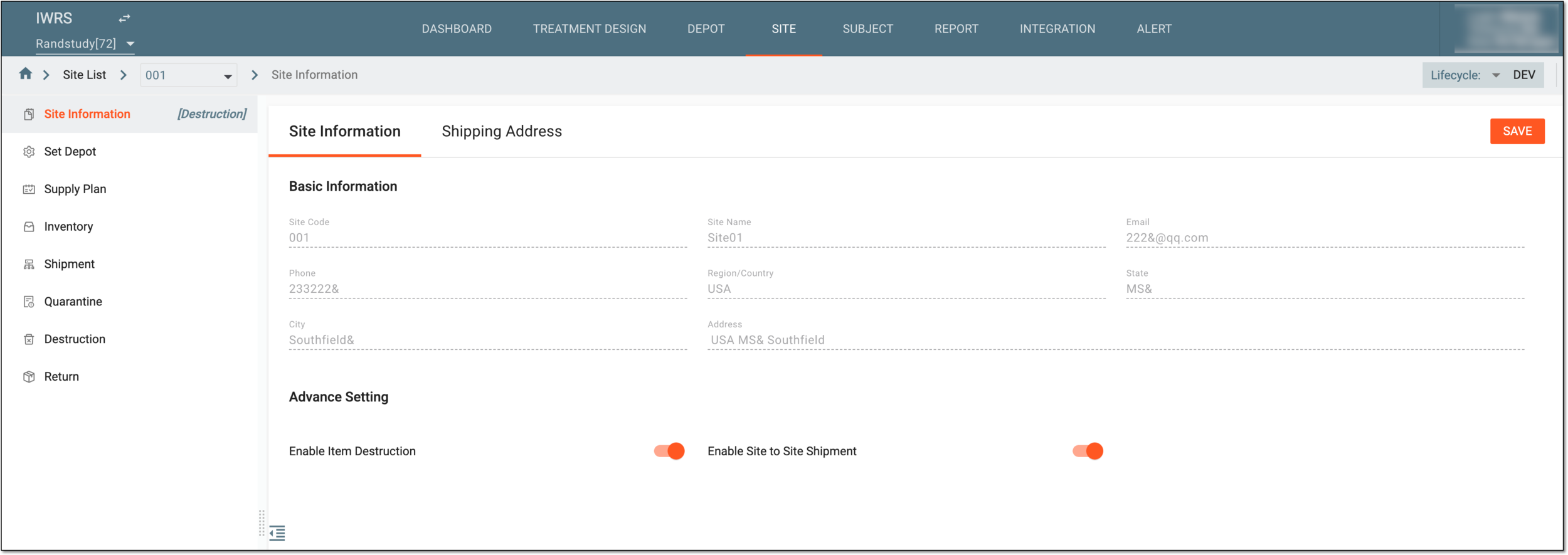Click the IWRS switch arrows icon

[x=124, y=19]
